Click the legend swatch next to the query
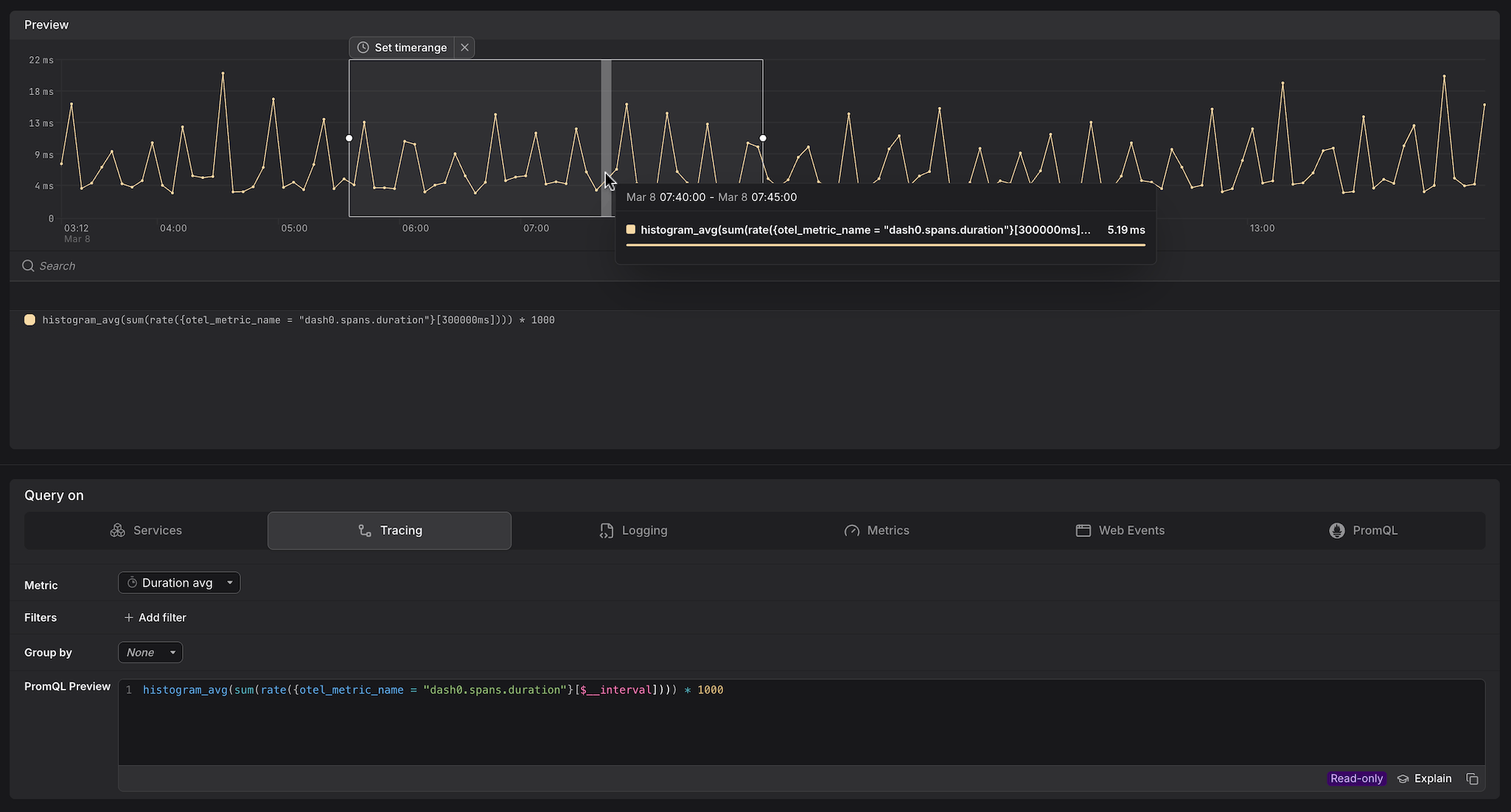This screenshot has height=812, width=1511. pyautogui.click(x=29, y=320)
